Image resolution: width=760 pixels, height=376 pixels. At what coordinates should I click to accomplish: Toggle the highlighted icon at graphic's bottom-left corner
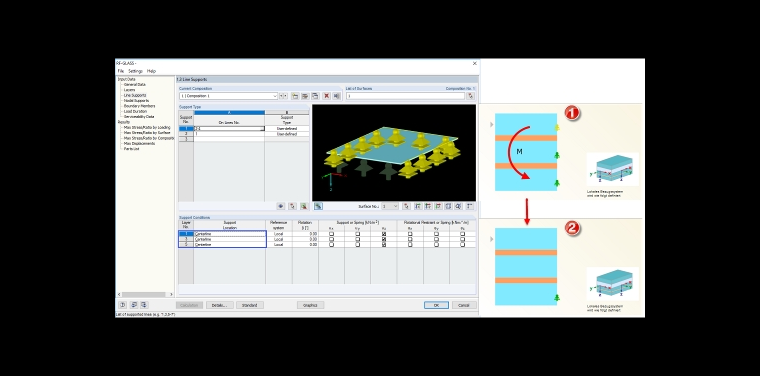click(318, 206)
